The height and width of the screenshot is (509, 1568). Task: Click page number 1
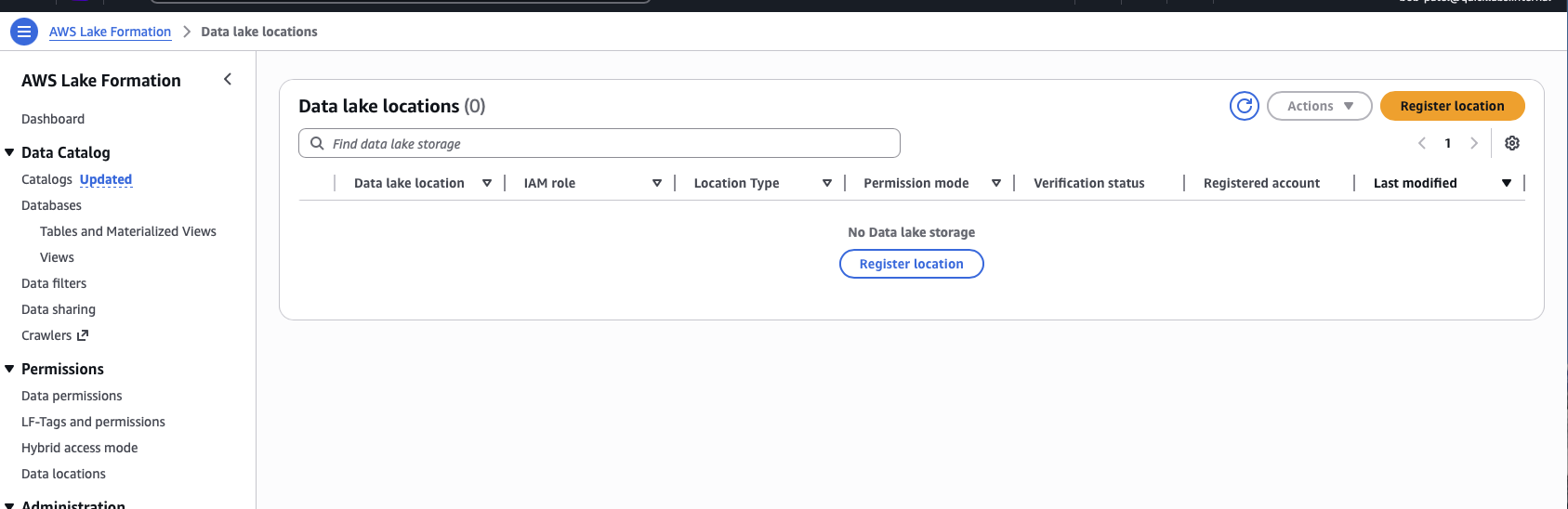1447,143
